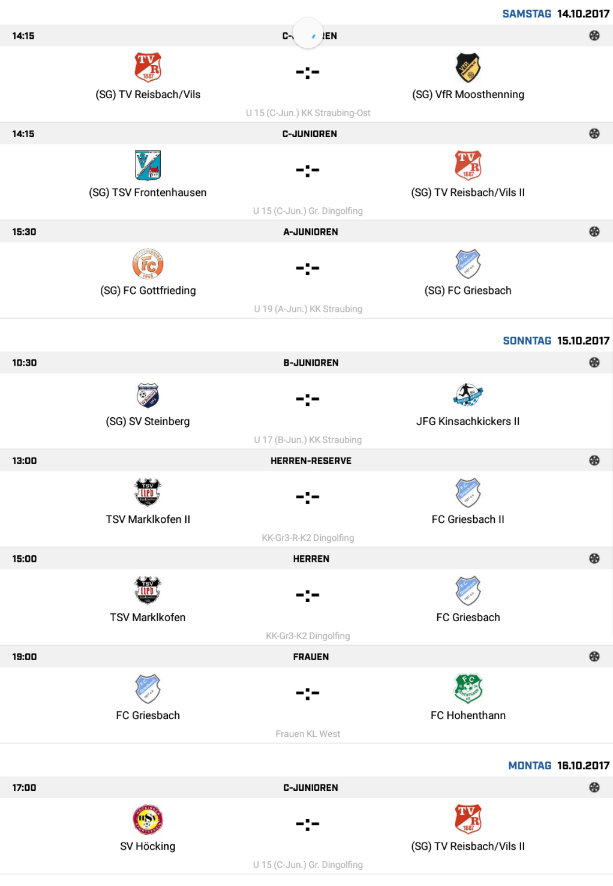Image resolution: width=613 pixels, height=886 pixels.
Task: Open the green FC Hohenthann crest
Action: pyautogui.click(x=468, y=689)
